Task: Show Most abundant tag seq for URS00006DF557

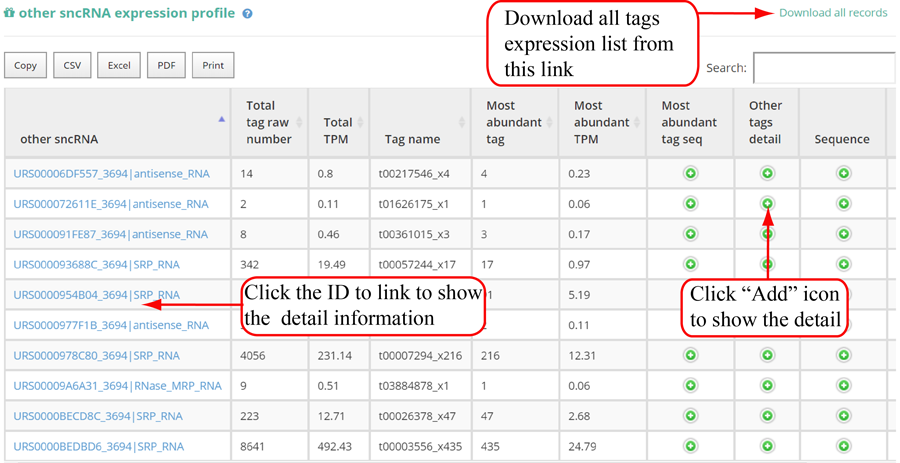Action: (690, 173)
